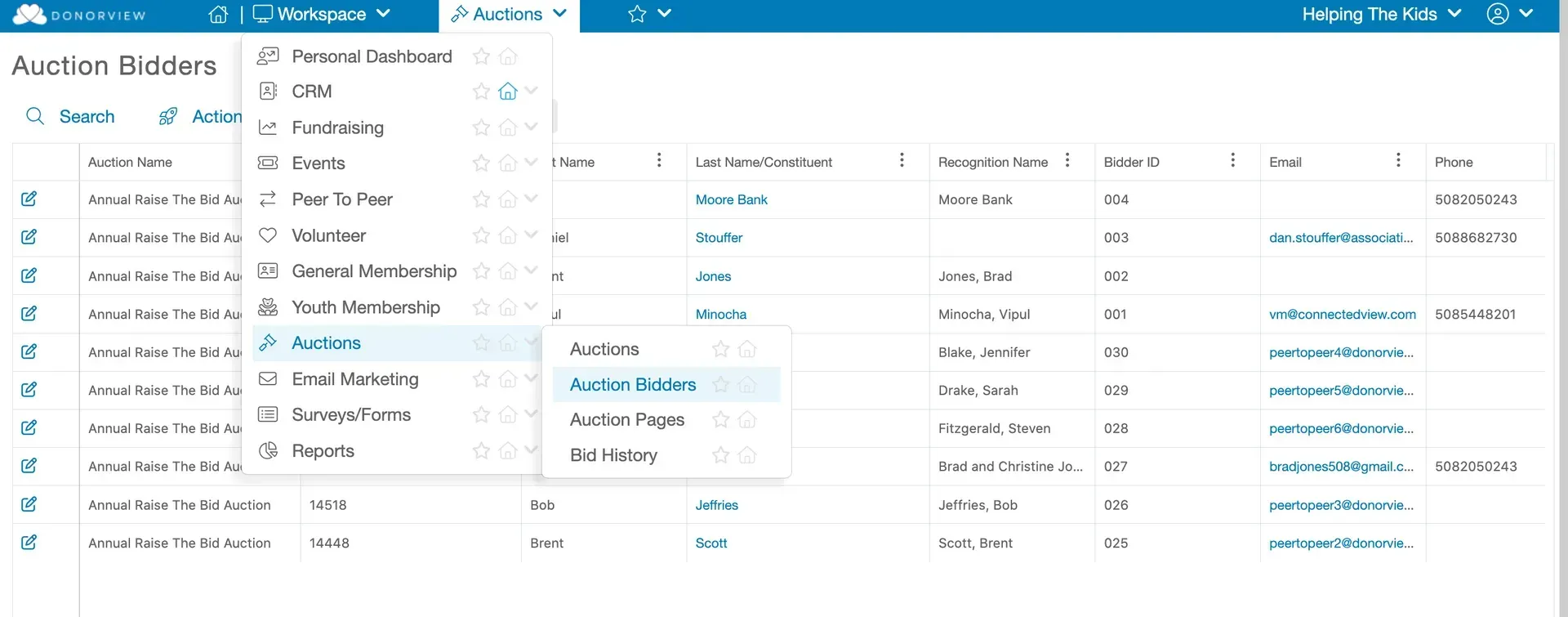Favorite Events with its star
1568x617 pixels.
tap(482, 163)
